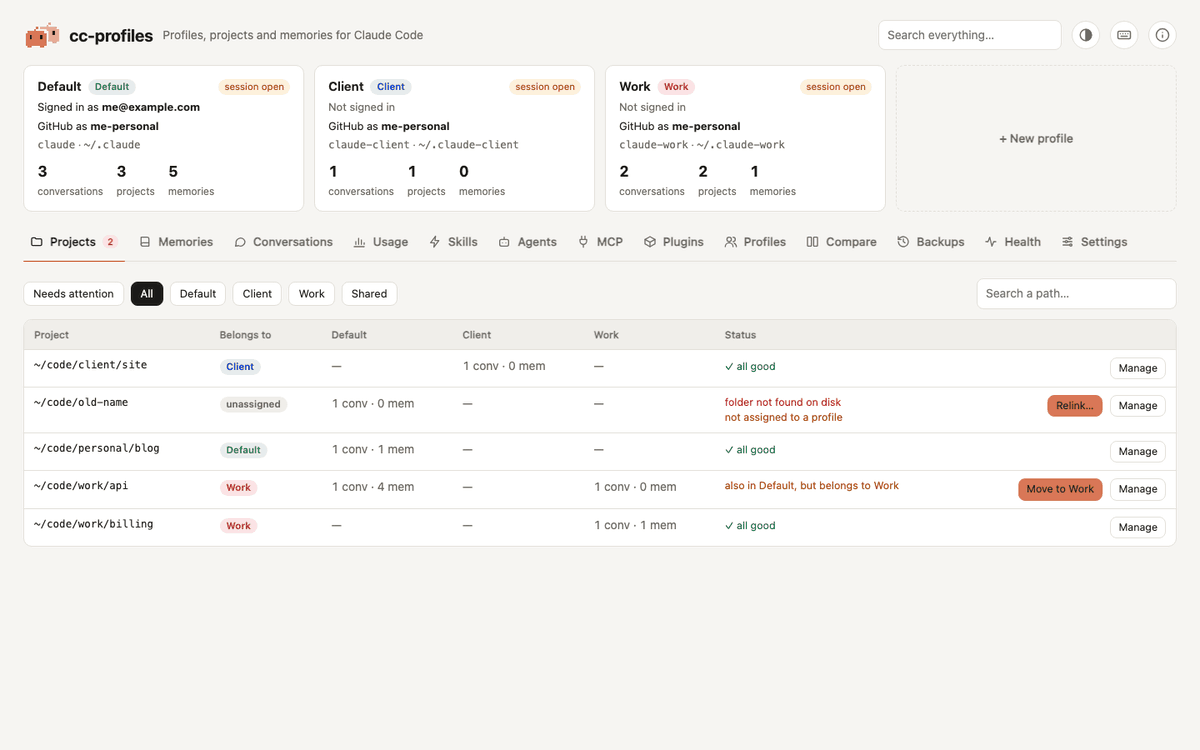Click me@example.com on Default card
Image resolution: width=1200 pixels, height=750 pixels.
(x=151, y=107)
